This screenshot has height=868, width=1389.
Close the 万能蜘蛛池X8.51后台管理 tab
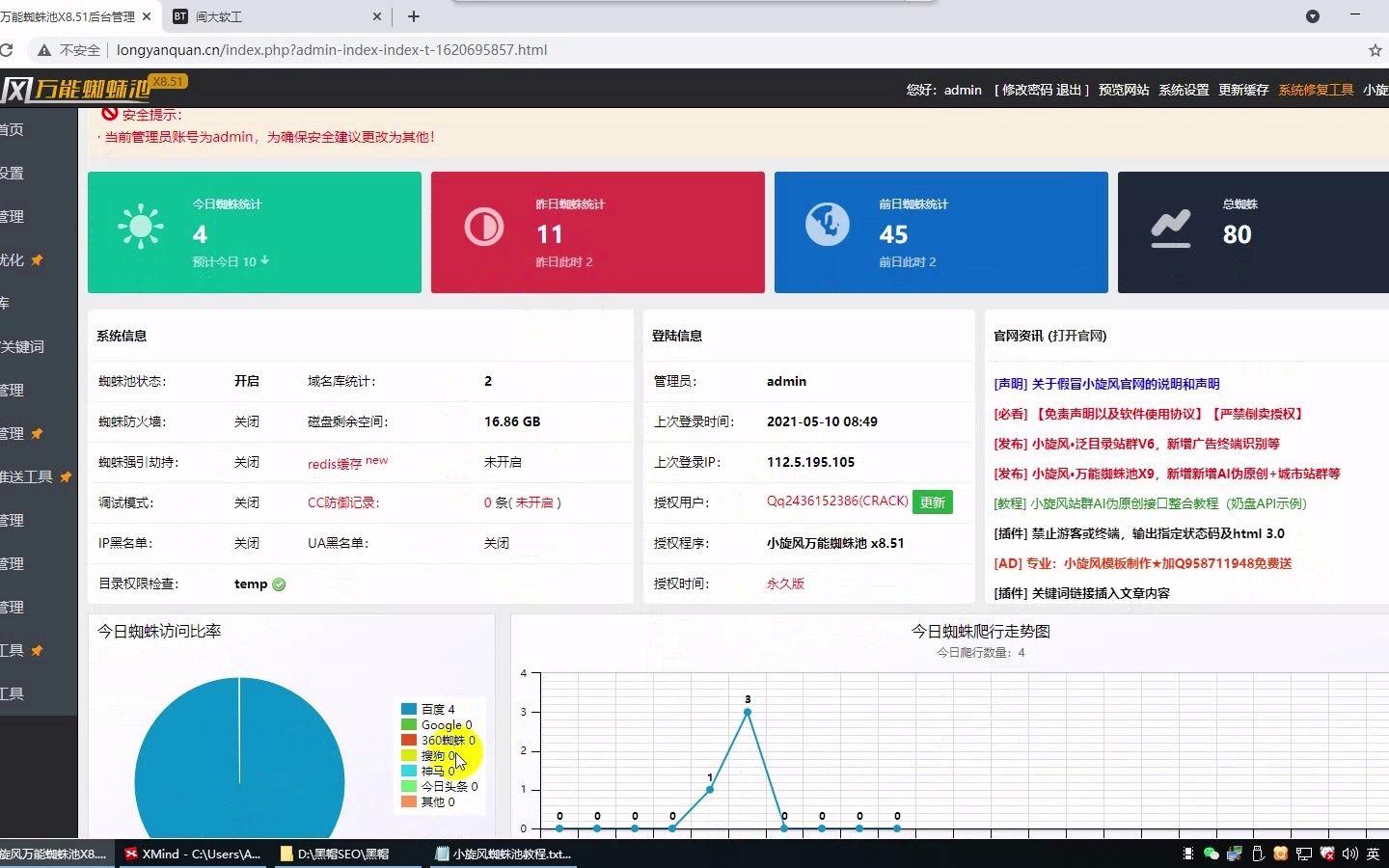[147, 16]
